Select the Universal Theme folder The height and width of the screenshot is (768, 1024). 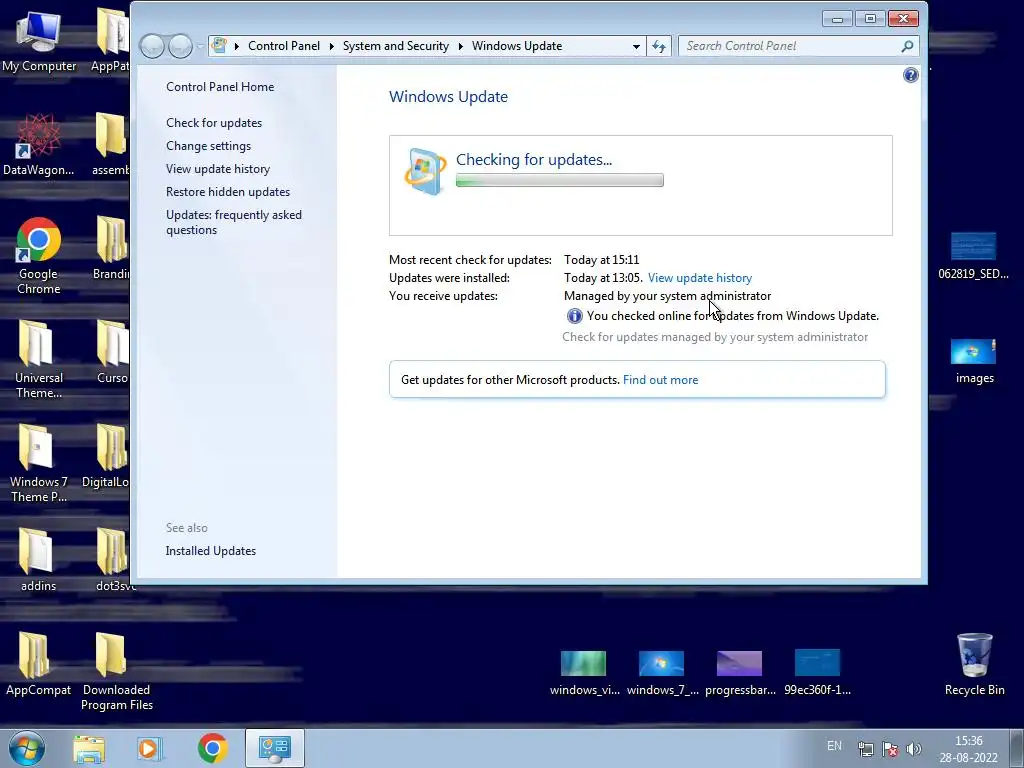(39, 359)
